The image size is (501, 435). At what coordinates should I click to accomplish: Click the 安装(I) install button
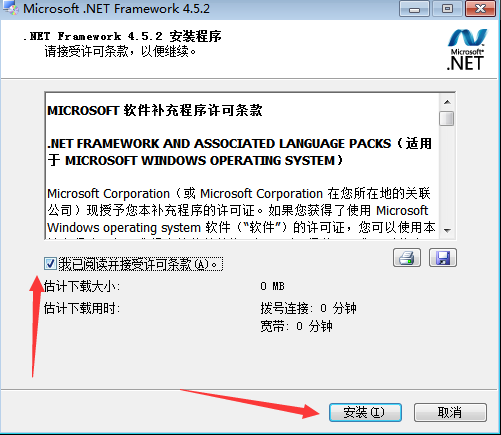click(x=365, y=412)
